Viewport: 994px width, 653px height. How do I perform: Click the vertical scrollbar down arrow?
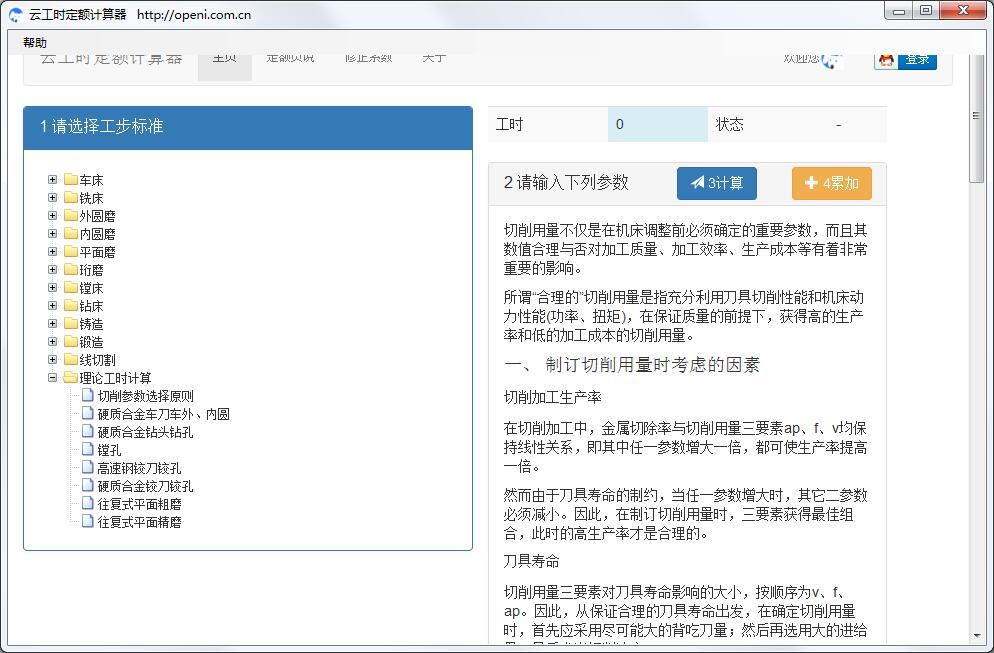977,635
